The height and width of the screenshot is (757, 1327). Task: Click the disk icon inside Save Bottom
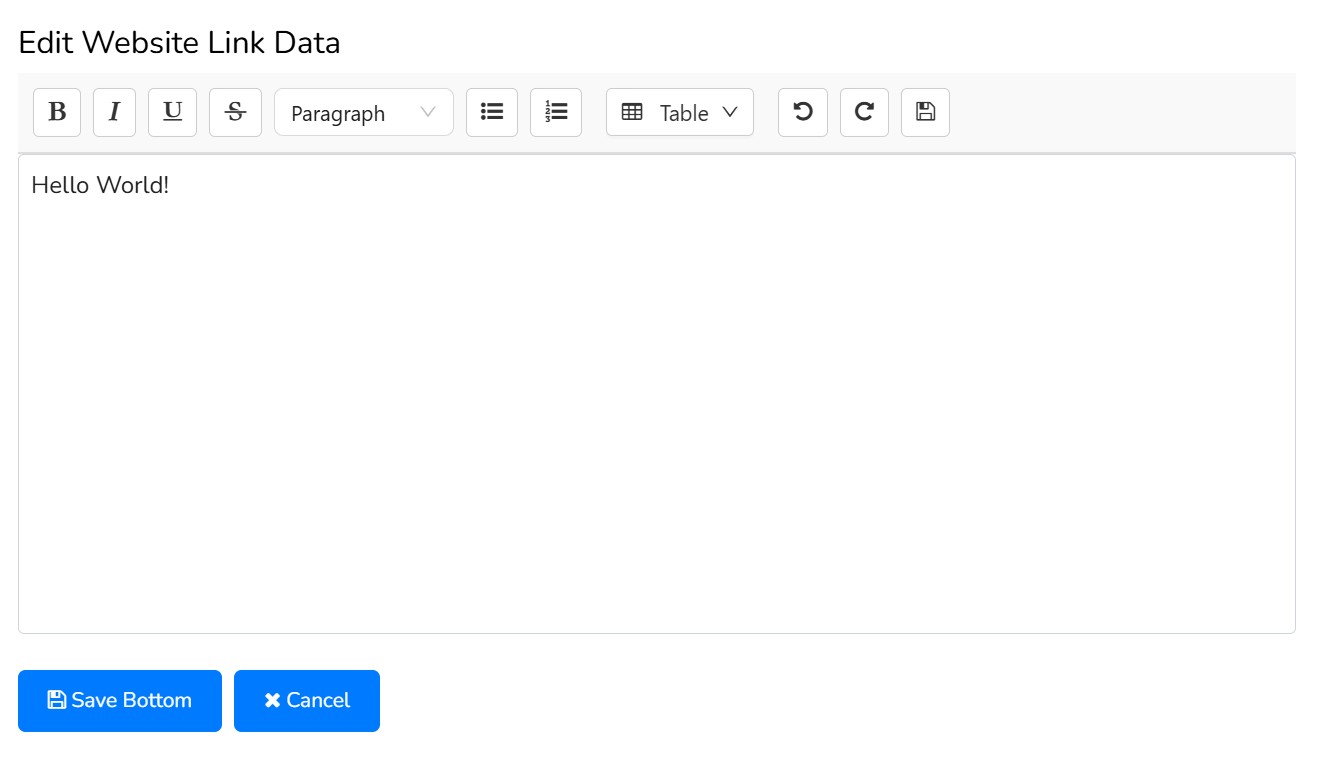[x=57, y=700]
